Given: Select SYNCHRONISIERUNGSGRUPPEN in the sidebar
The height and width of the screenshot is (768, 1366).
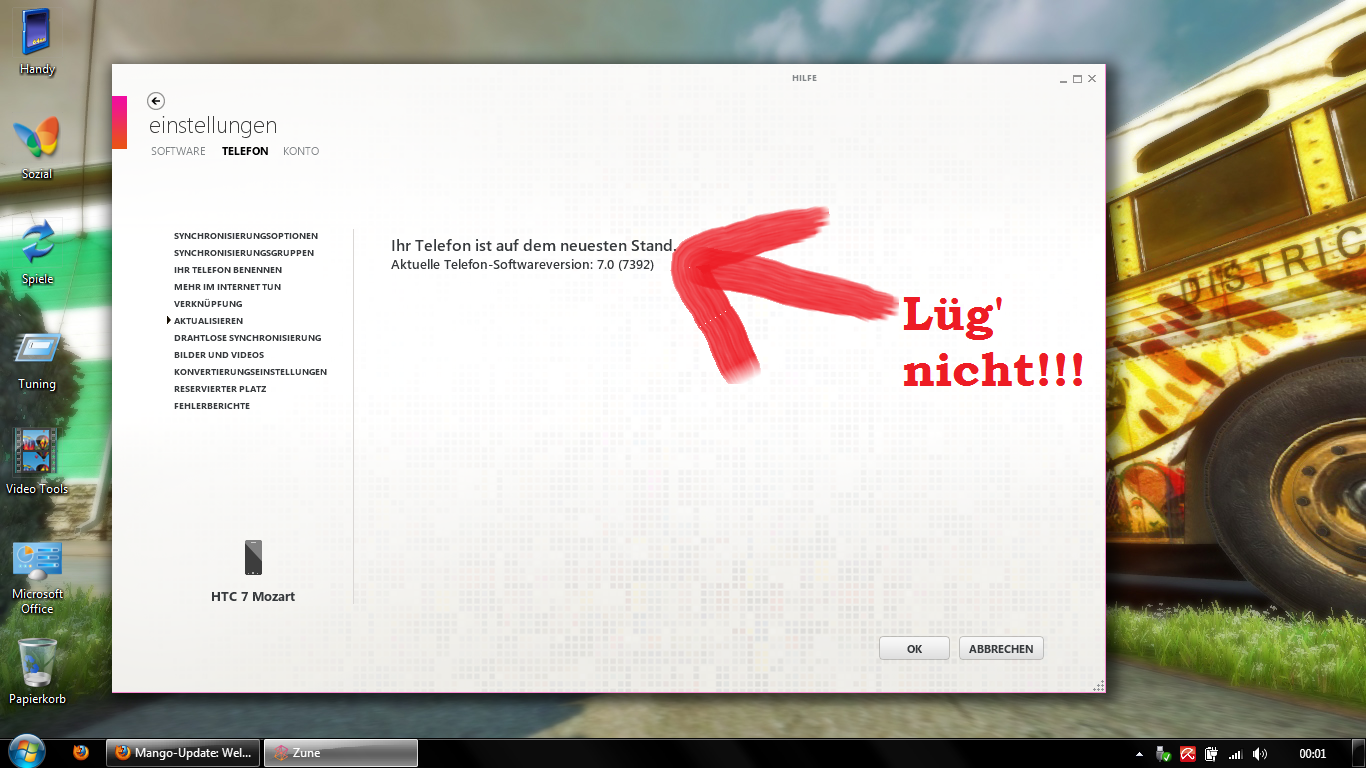Looking at the screenshot, I should (244, 253).
